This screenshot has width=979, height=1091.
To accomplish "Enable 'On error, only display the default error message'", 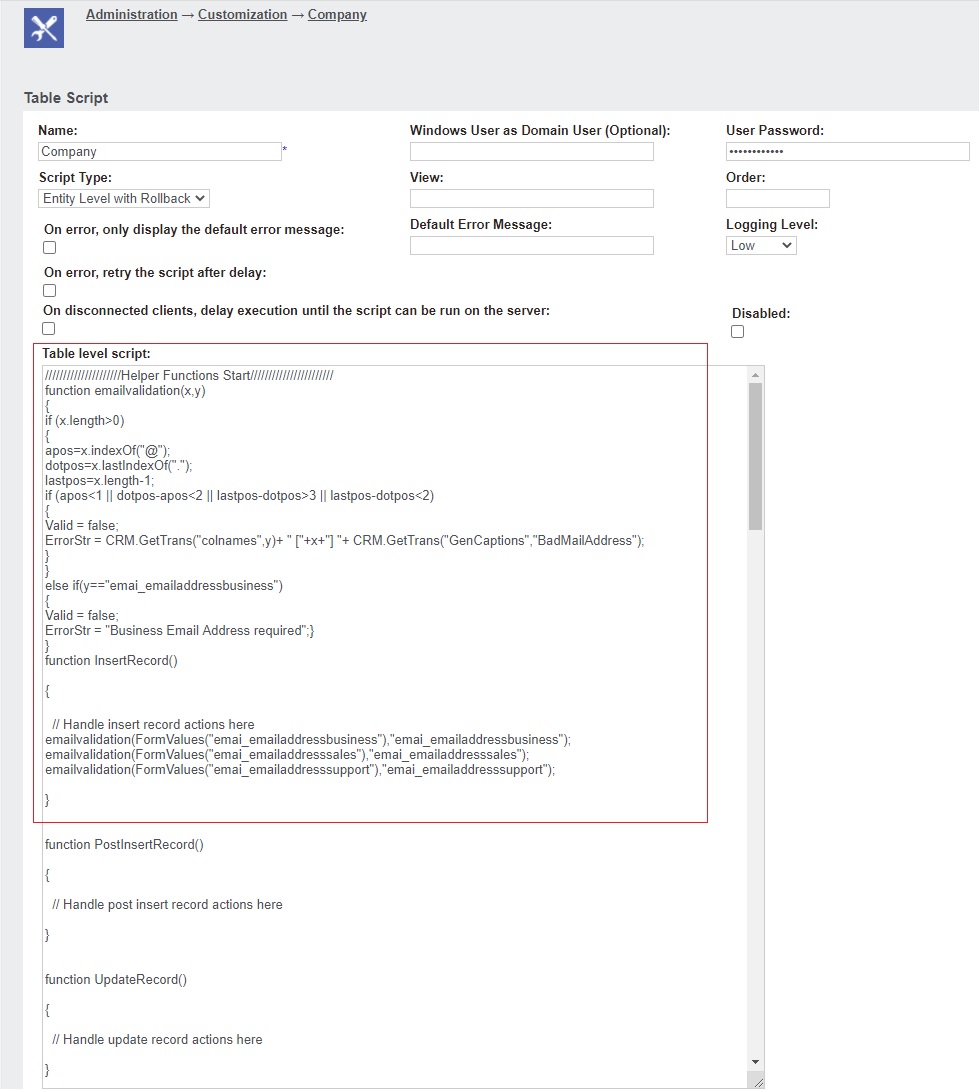I will (x=49, y=247).
